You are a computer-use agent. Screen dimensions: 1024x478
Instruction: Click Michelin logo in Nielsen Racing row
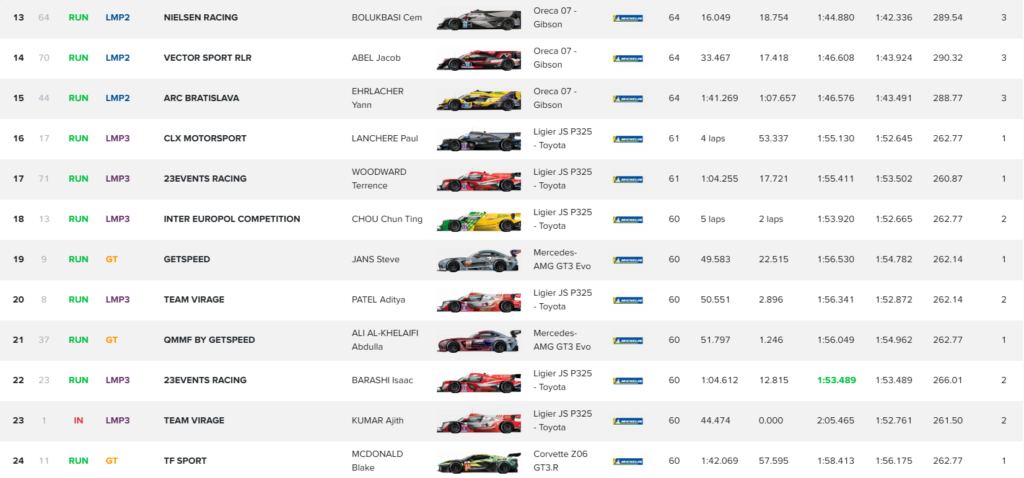point(628,18)
